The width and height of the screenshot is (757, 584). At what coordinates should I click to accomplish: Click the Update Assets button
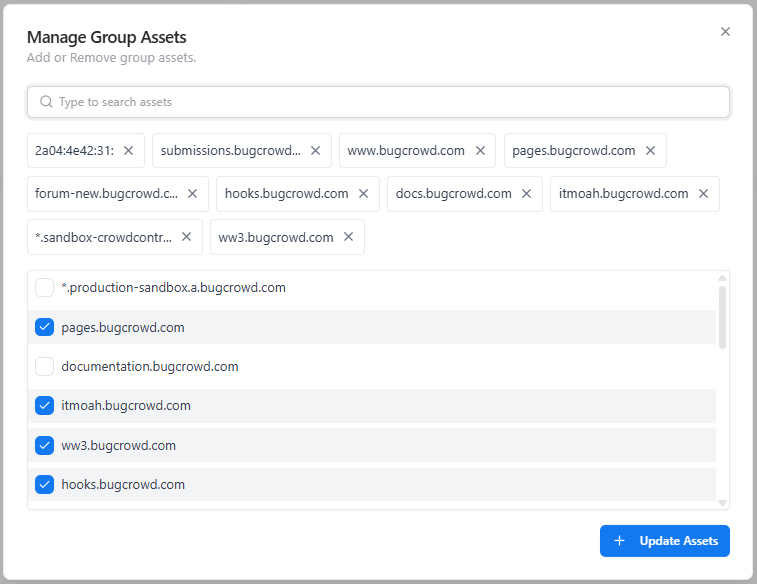(665, 541)
